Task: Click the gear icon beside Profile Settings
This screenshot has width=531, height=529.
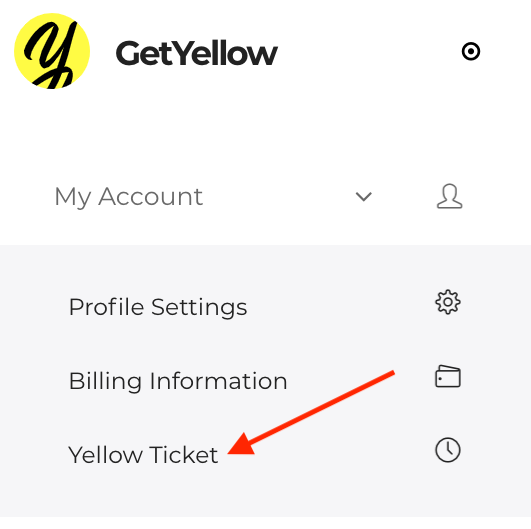Action: click(x=448, y=302)
